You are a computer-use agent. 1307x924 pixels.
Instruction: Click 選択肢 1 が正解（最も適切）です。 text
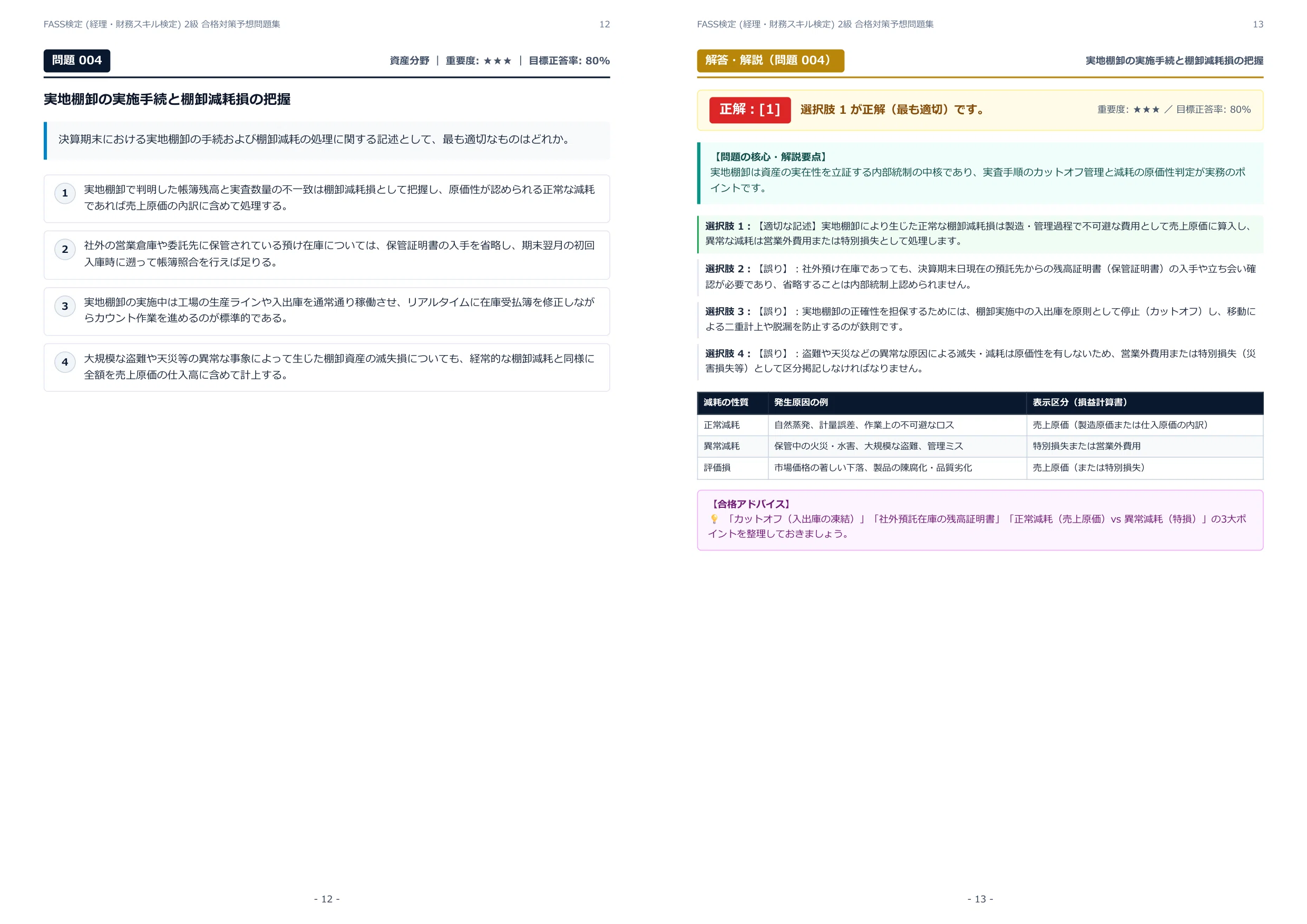893,110
